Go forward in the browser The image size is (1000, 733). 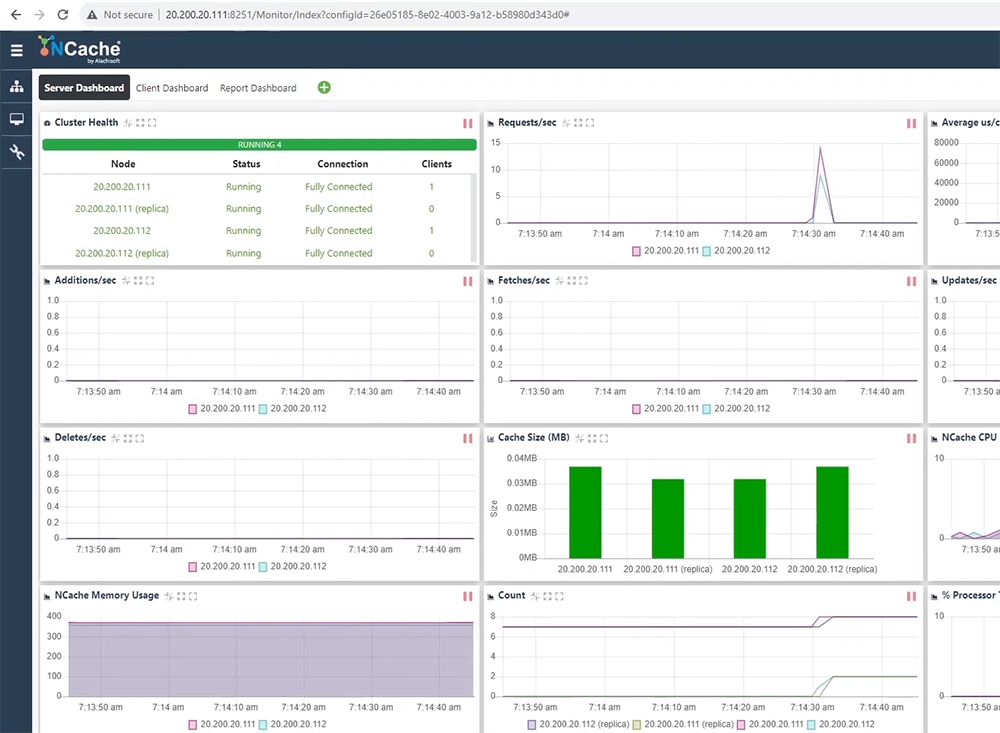(40, 14)
